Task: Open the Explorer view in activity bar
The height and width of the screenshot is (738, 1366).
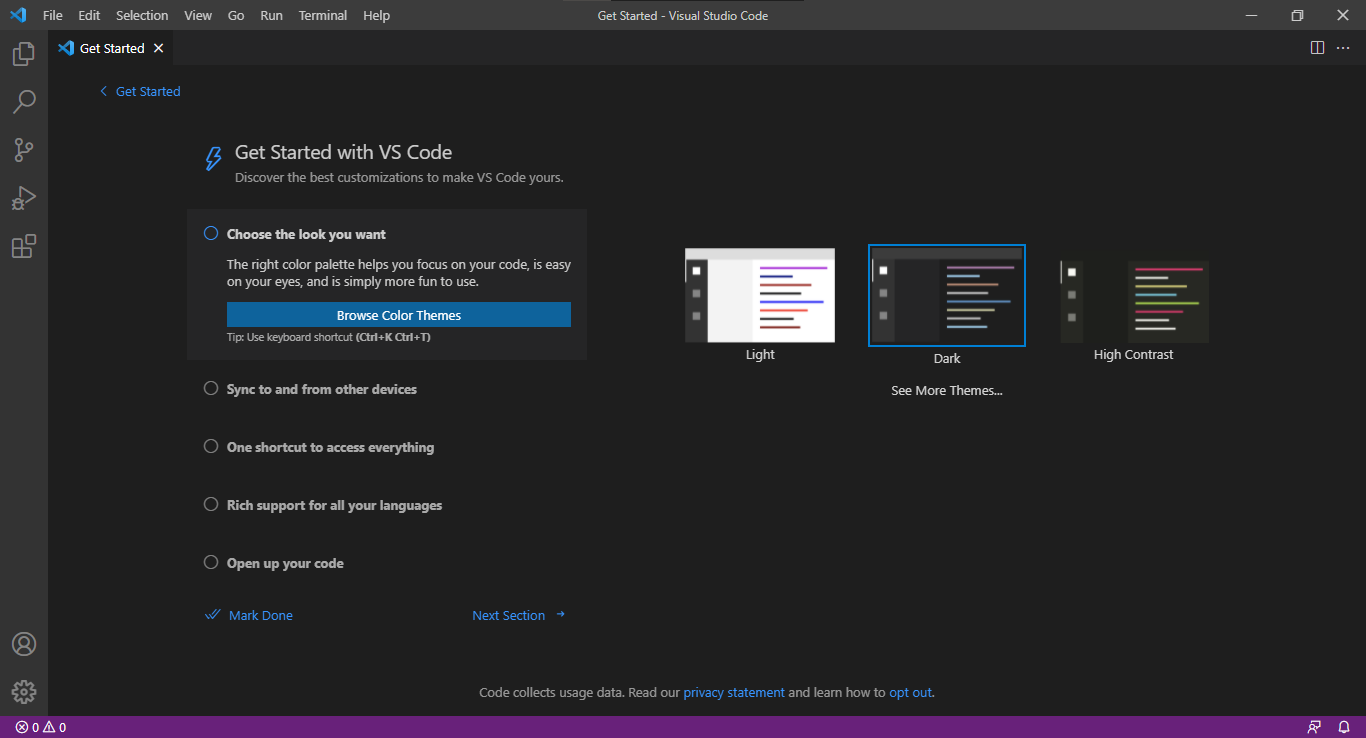Action: tap(24, 54)
